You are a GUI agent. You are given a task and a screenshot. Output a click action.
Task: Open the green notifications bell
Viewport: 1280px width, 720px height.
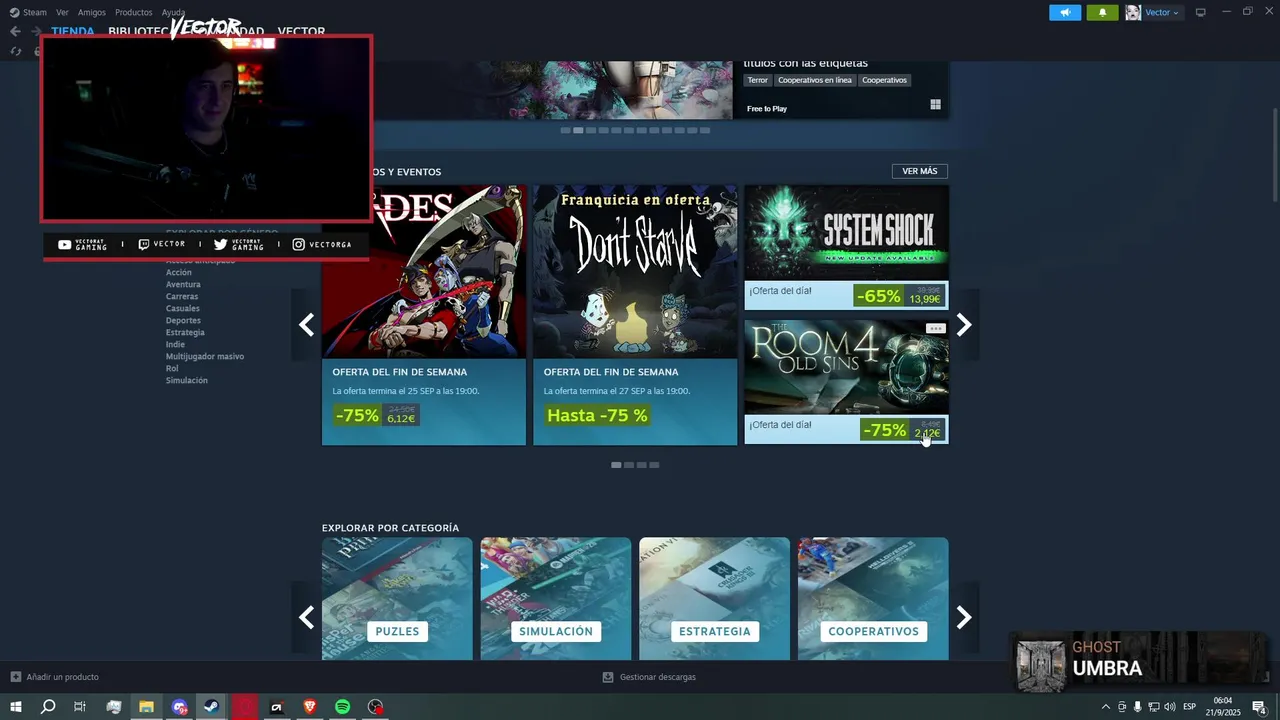coord(1102,12)
